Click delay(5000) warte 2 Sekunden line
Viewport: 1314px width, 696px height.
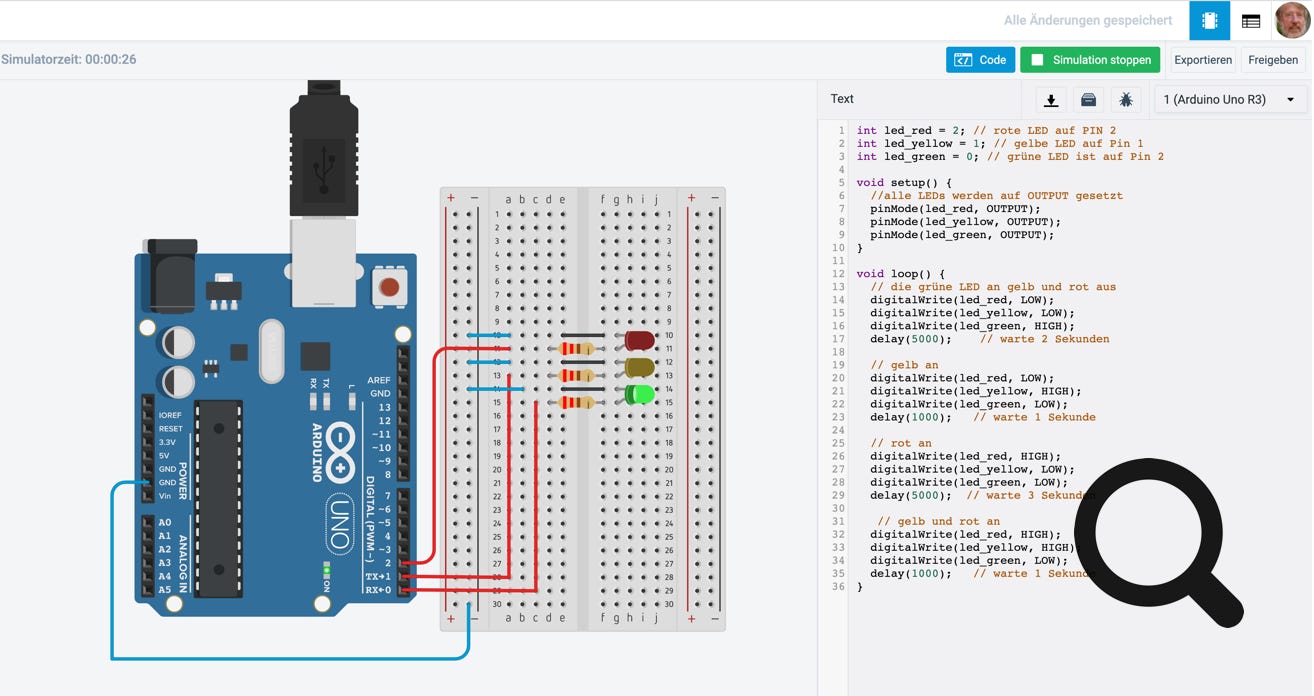[990, 339]
